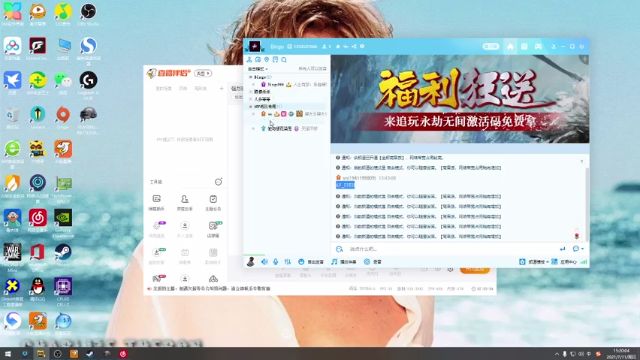Open the gamepad icon in YY title bar
Screen dimensions: 640x360
coord(538,47)
